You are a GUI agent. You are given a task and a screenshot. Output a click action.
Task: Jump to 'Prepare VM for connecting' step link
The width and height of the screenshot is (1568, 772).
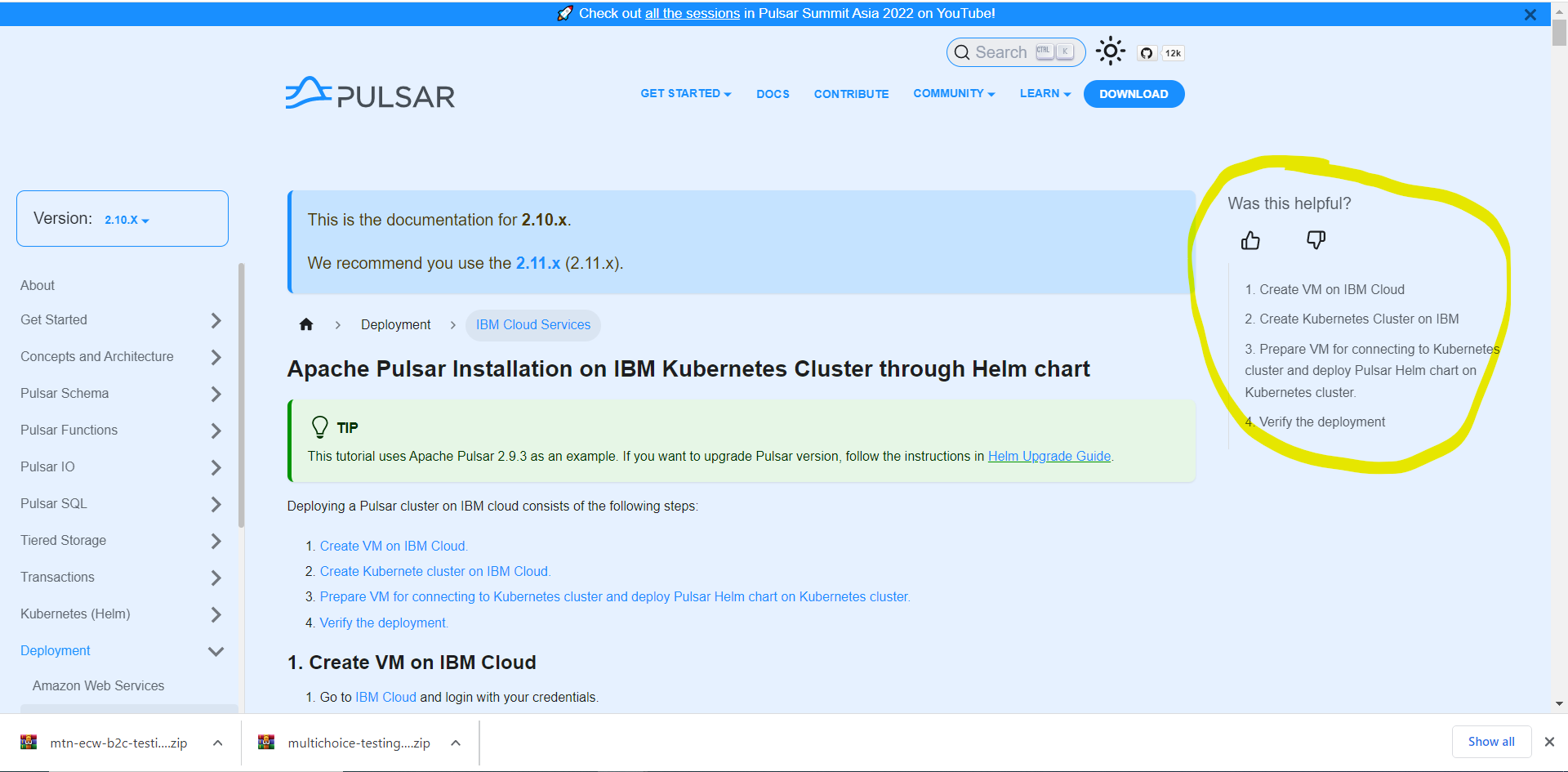point(615,596)
